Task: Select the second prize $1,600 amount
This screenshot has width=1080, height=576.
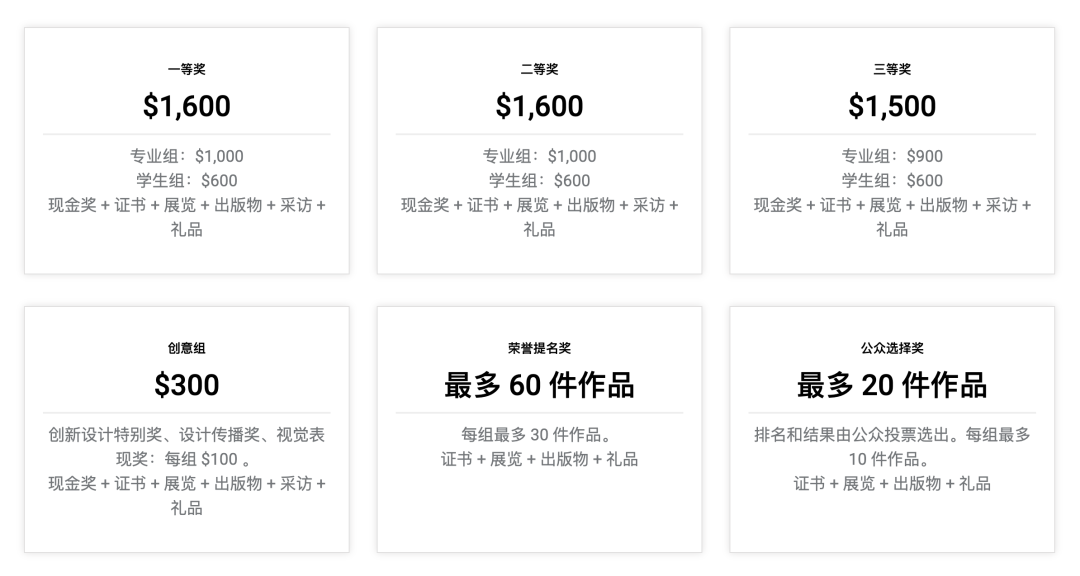Action: pos(539,106)
